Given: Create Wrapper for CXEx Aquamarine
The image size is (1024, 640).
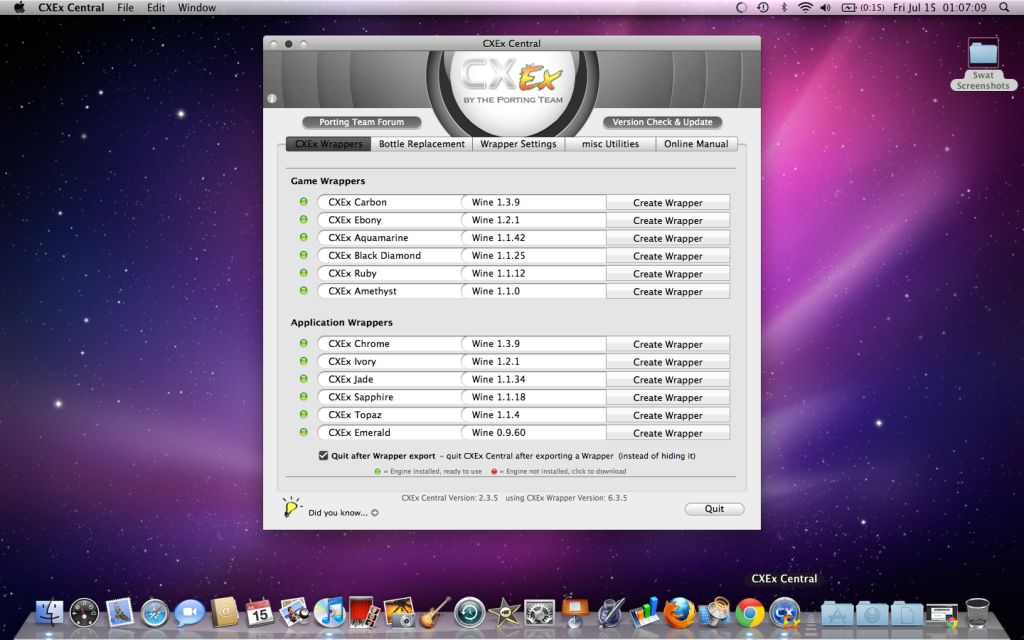Looking at the screenshot, I should 667,238.
